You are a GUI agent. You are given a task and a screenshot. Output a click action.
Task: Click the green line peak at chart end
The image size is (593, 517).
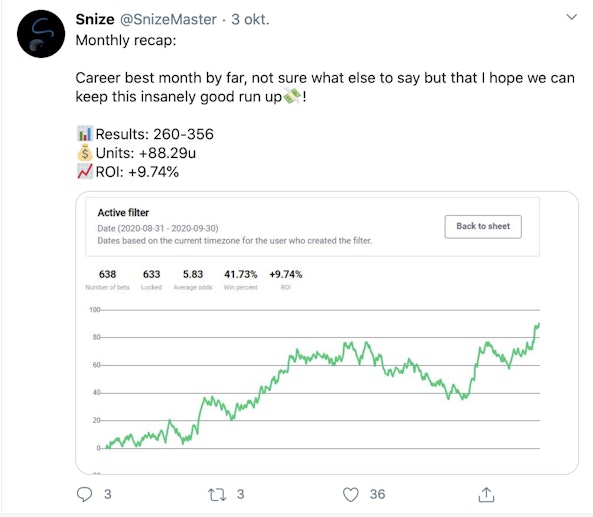click(537, 325)
